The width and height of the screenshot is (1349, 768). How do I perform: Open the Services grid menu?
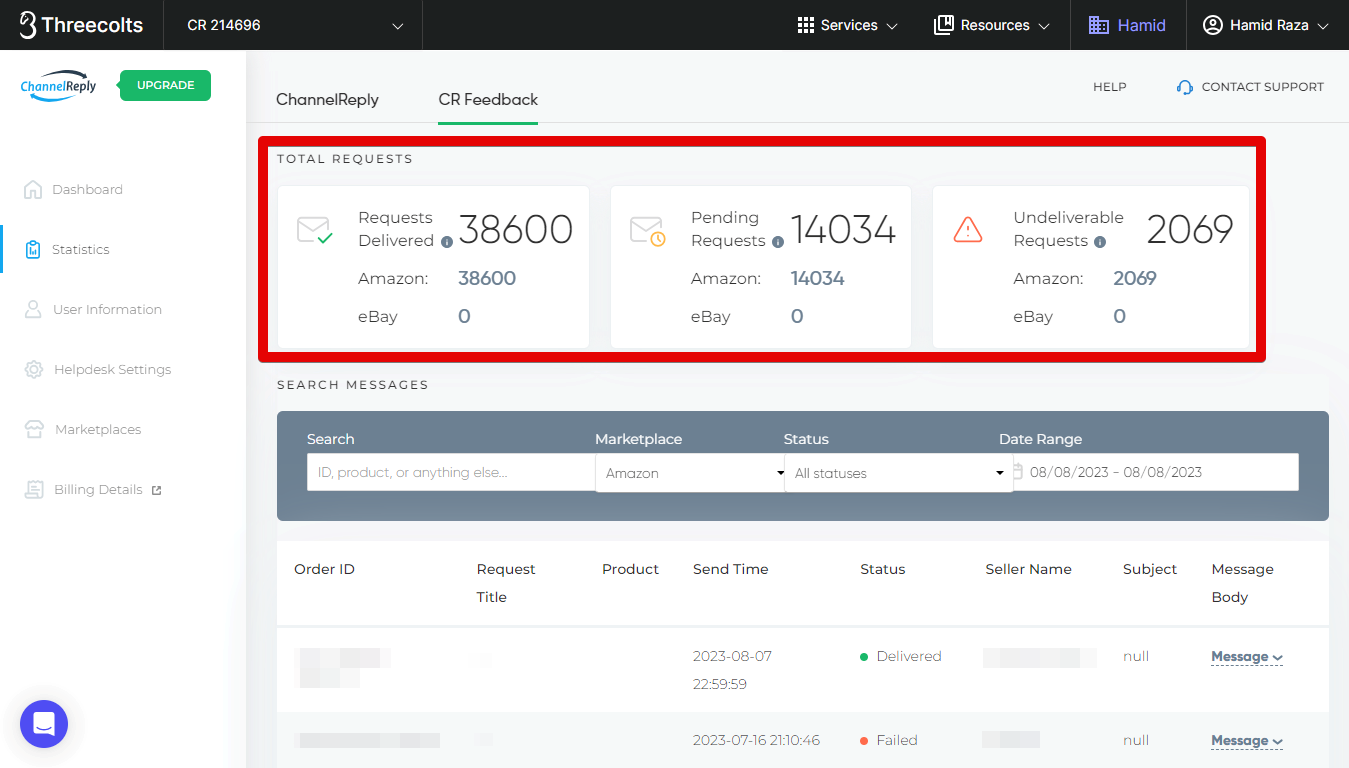point(847,25)
